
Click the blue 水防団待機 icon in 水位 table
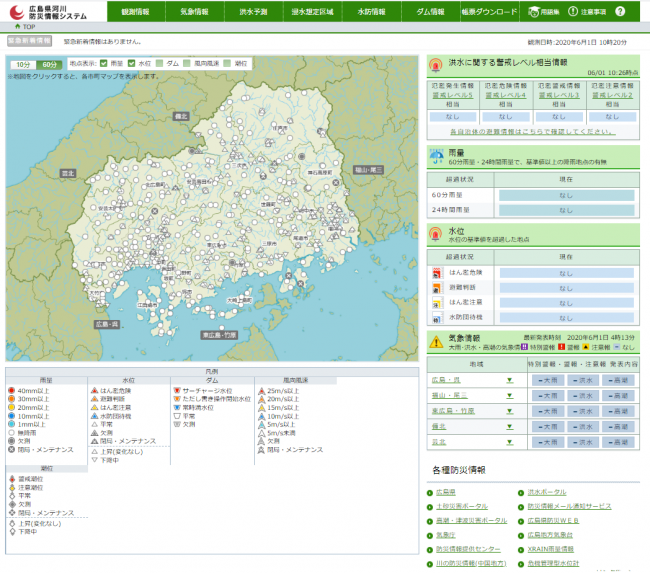[x=437, y=318]
